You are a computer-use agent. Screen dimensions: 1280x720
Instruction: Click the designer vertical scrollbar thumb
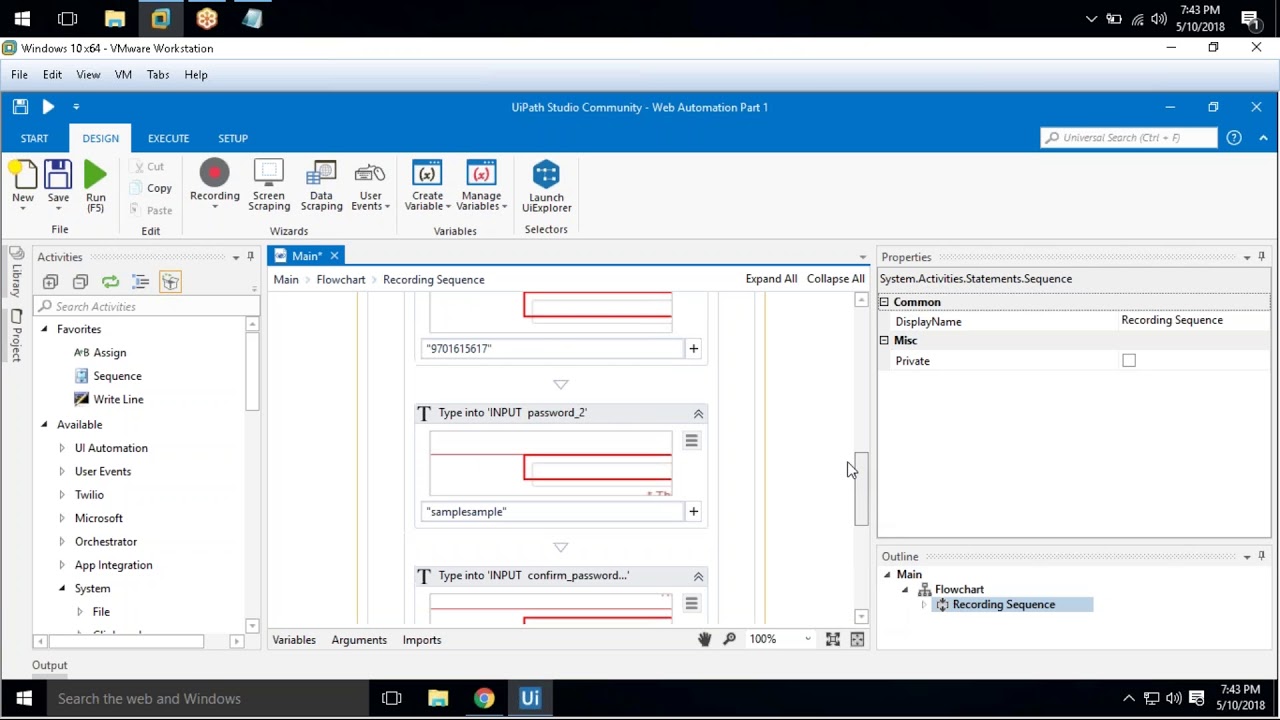point(861,488)
